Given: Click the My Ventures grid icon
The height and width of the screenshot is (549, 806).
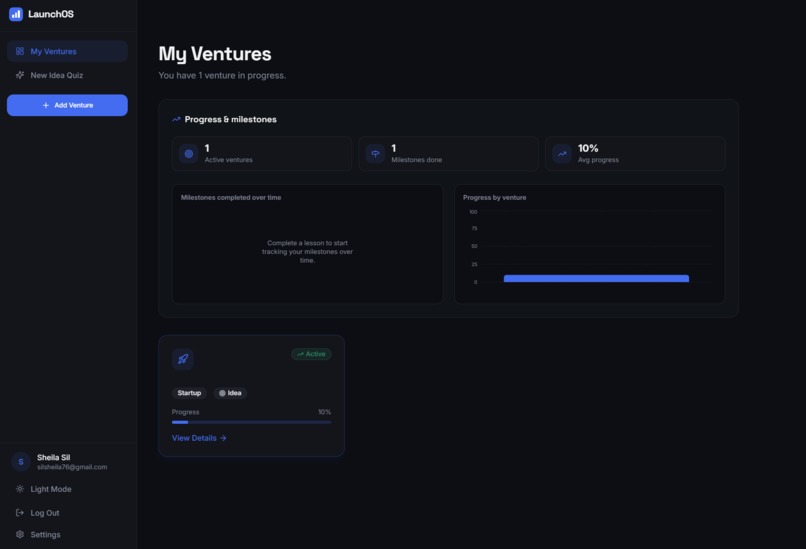Looking at the screenshot, I should [x=20, y=51].
